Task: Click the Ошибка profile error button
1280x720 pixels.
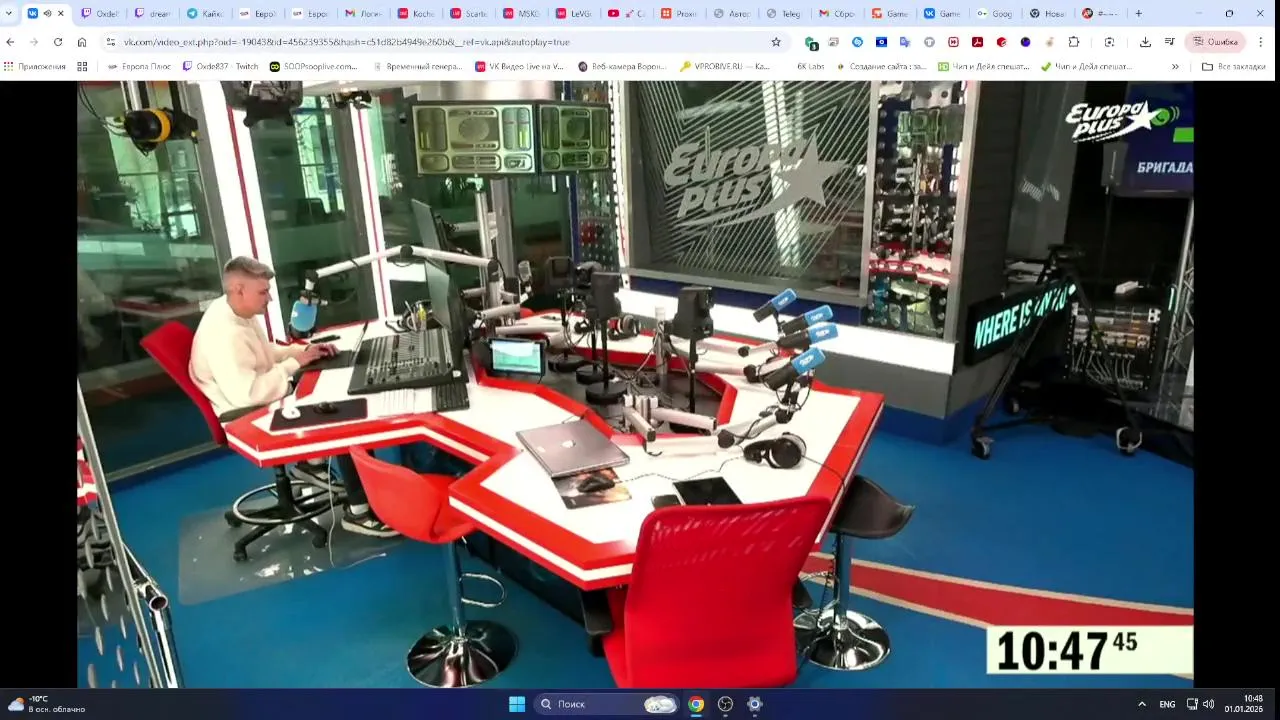Action: click(1214, 42)
